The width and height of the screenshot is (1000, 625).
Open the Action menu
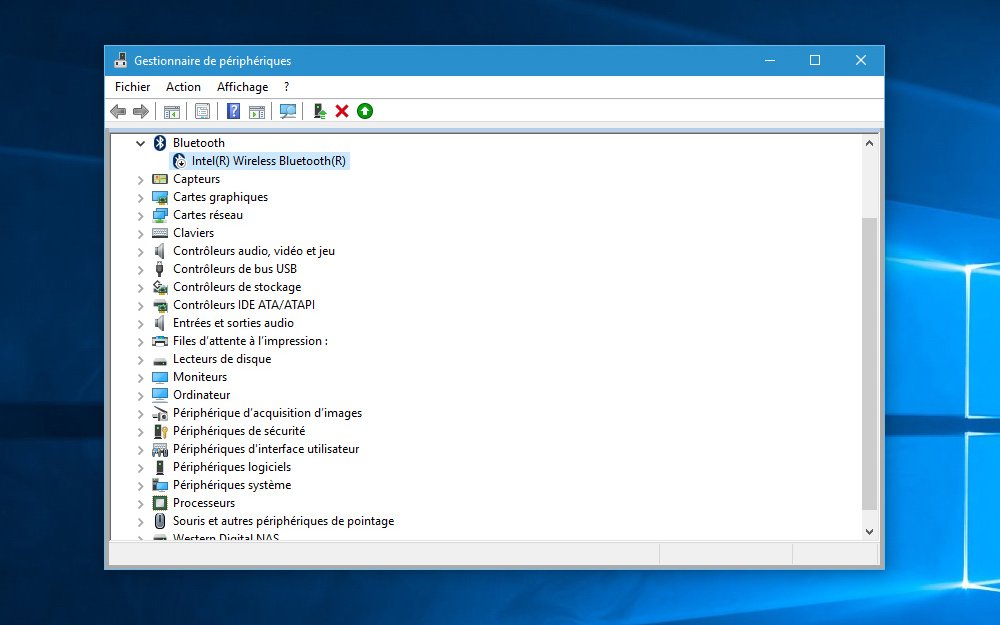(x=183, y=87)
